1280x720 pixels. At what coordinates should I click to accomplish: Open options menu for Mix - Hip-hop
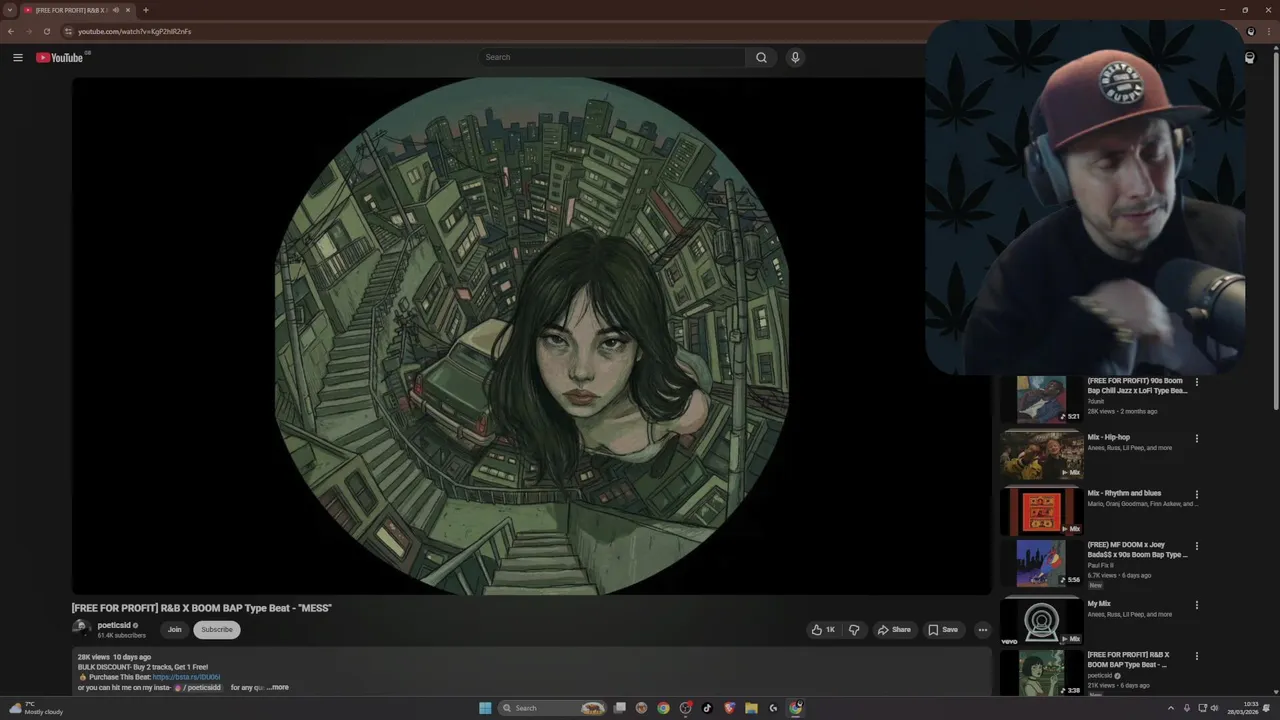click(x=1196, y=438)
